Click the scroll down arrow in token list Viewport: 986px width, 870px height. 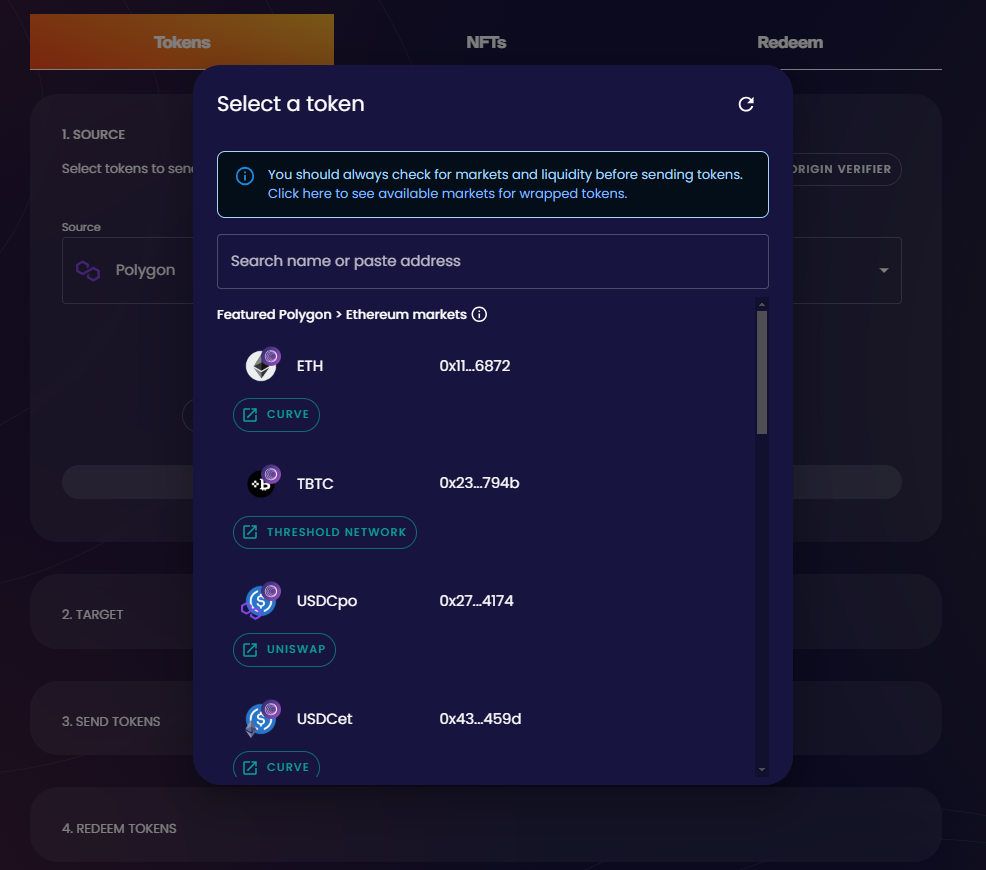(762, 769)
